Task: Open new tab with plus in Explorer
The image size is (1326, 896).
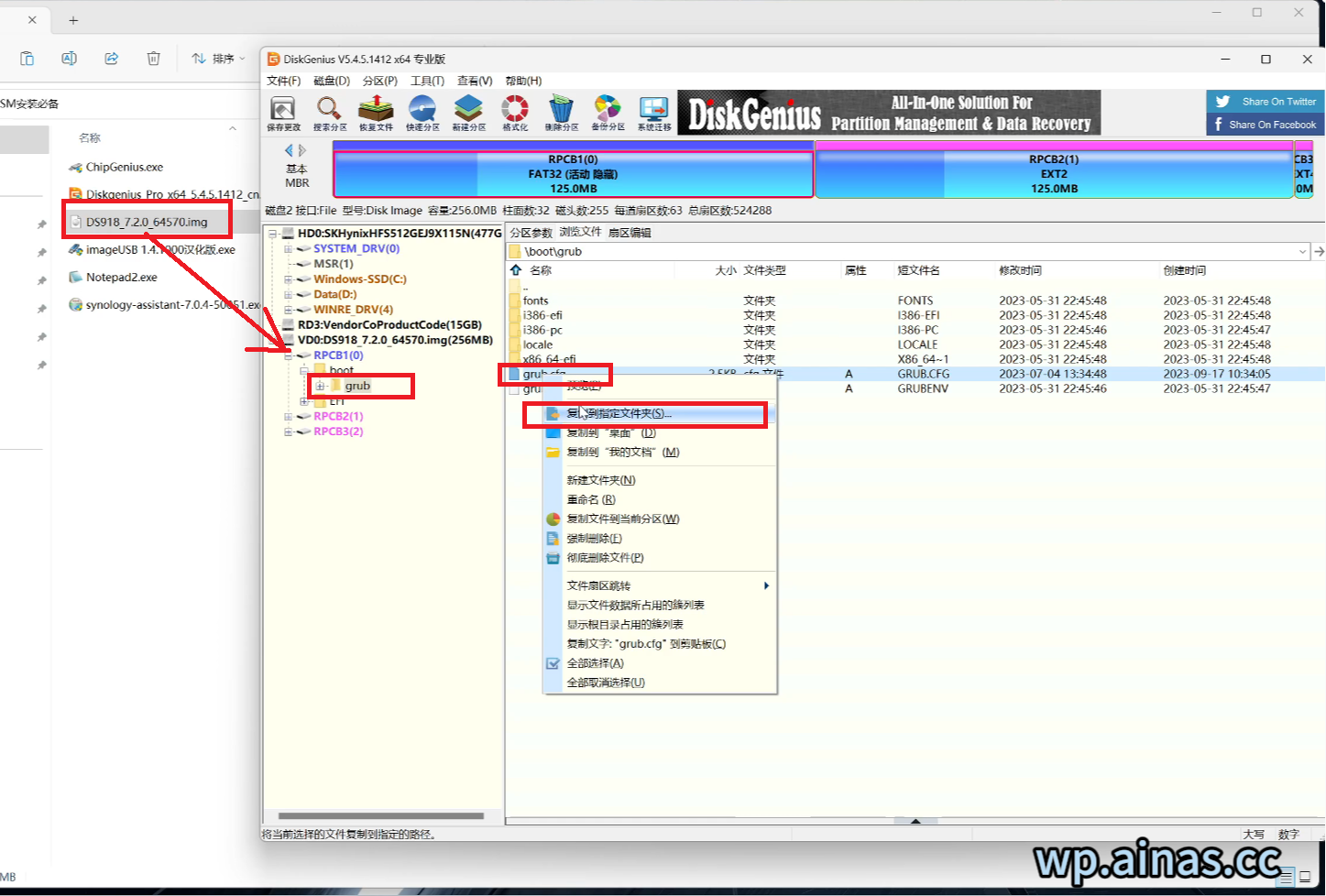Action: pyautogui.click(x=73, y=20)
